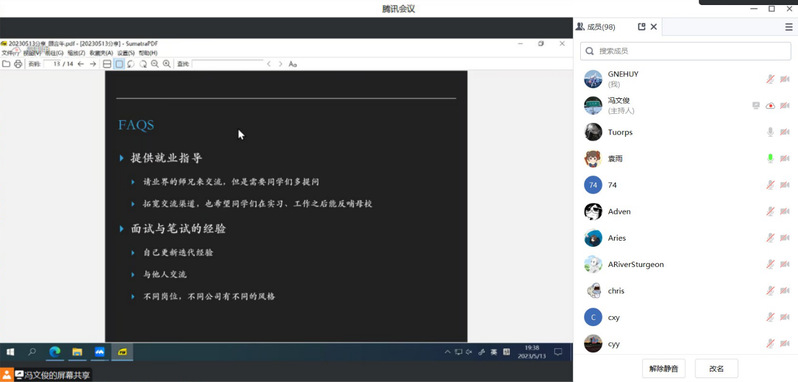Viewport: 798px width, 382px height.
Task: Pop out the members panel window
Action: [x=641, y=27]
